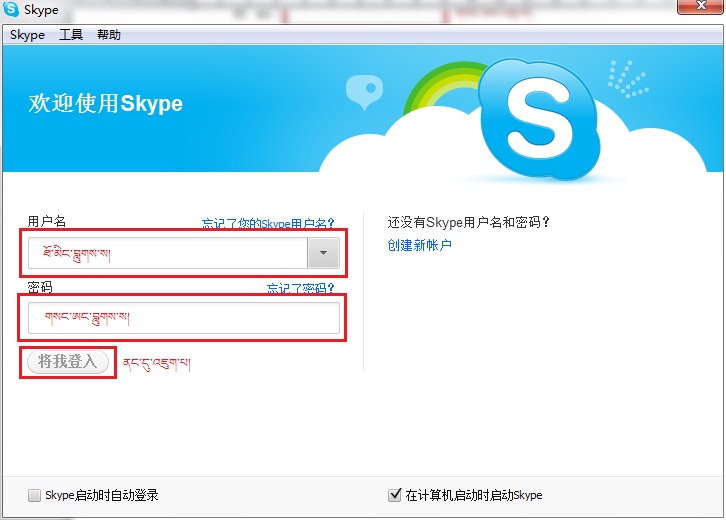Open the Skype menu in menu bar

[x=27, y=35]
